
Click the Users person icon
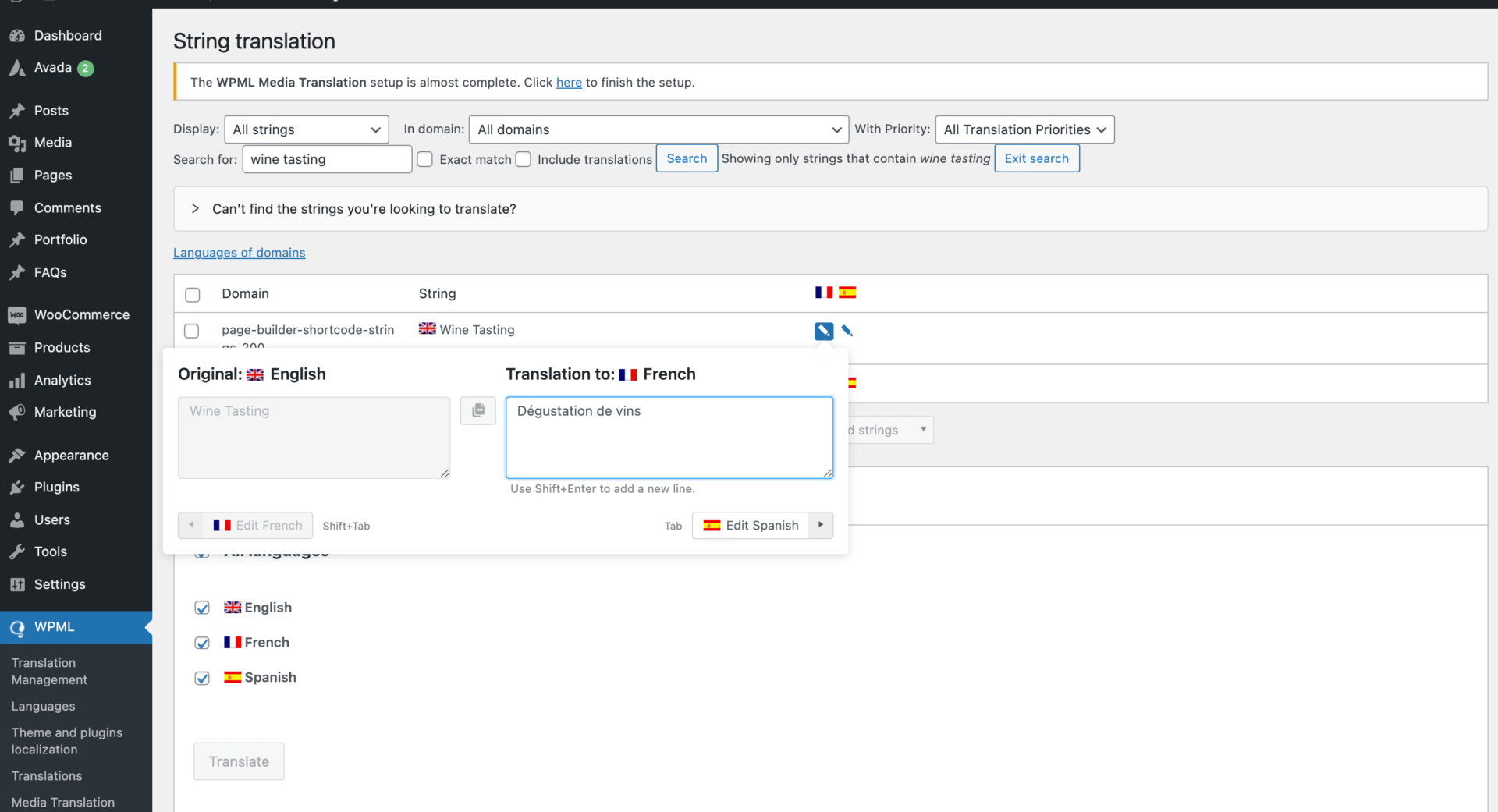17,520
